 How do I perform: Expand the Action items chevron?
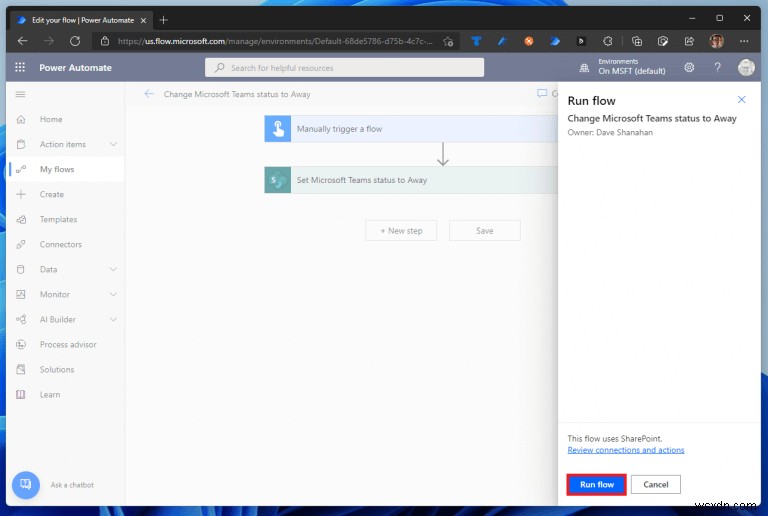tap(113, 144)
